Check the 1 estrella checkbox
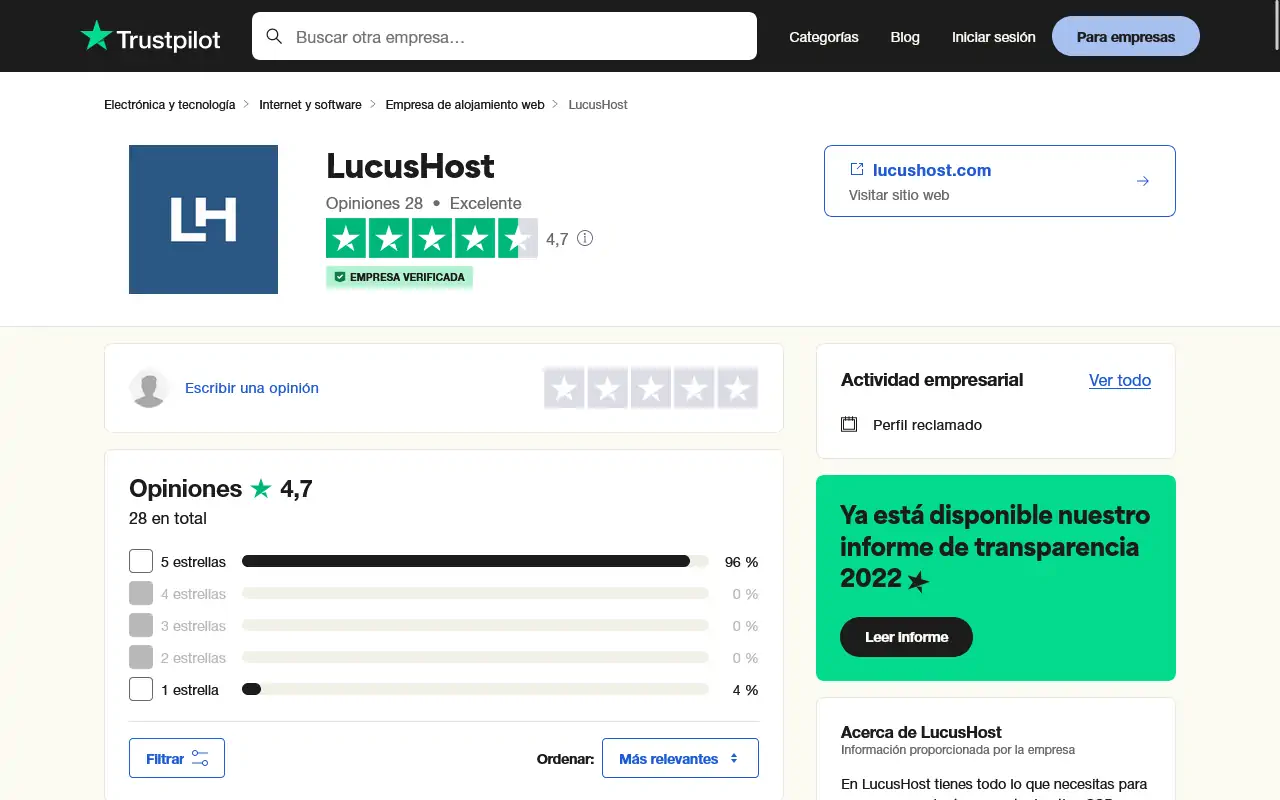 point(141,689)
